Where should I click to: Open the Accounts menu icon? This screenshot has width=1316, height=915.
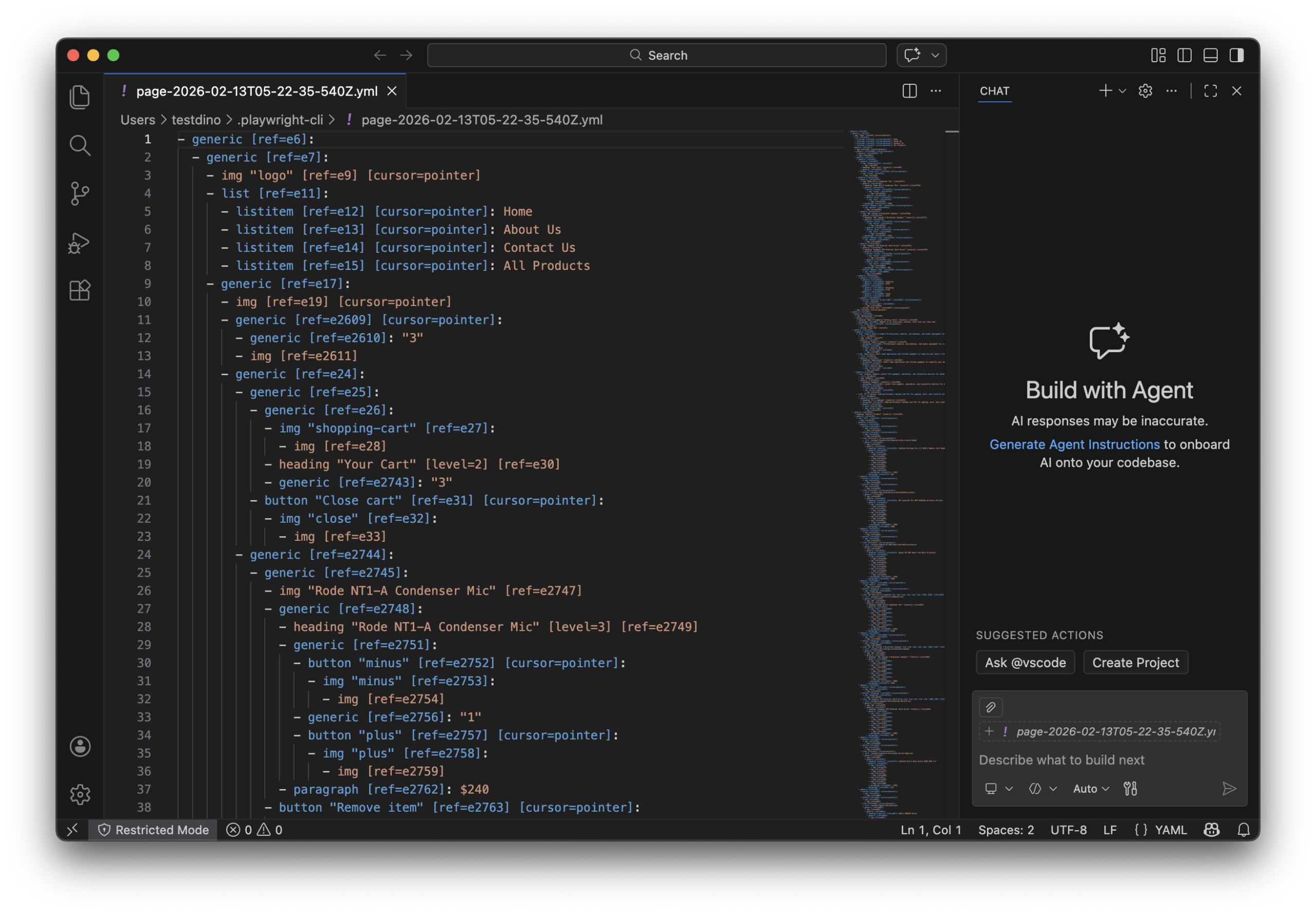tap(80, 746)
